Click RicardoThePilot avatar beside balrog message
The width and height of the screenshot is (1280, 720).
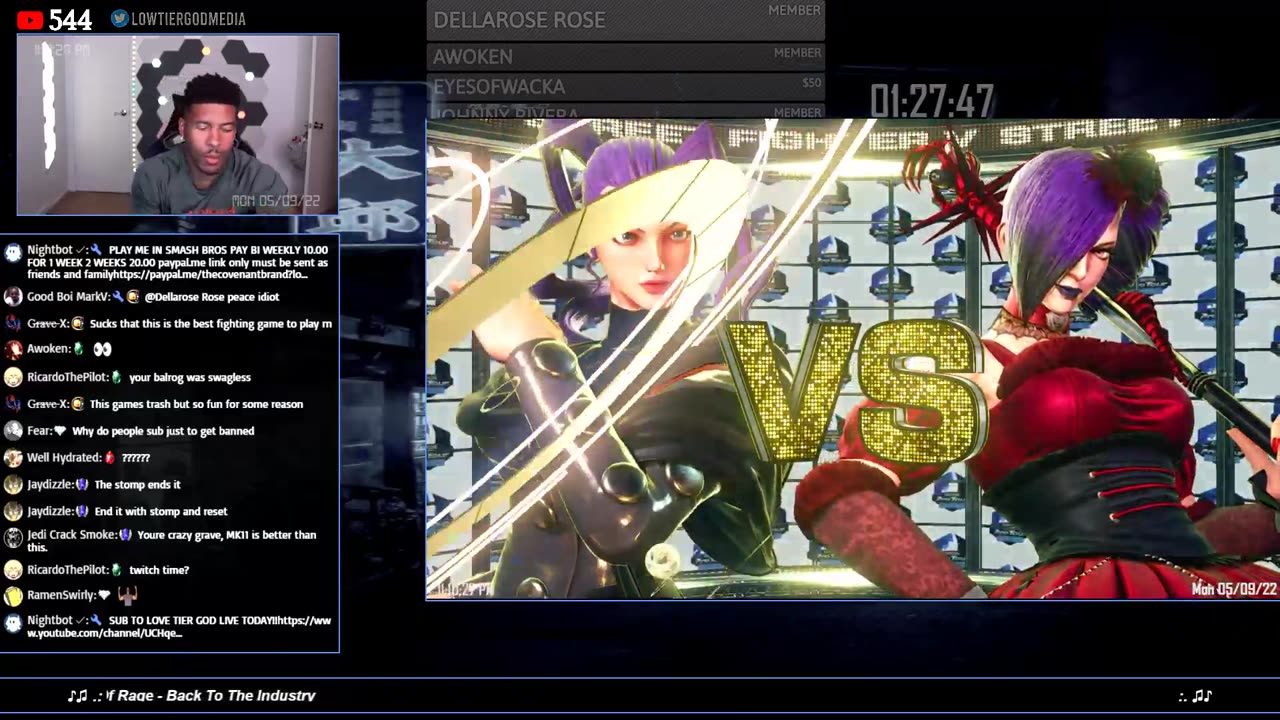pos(13,378)
